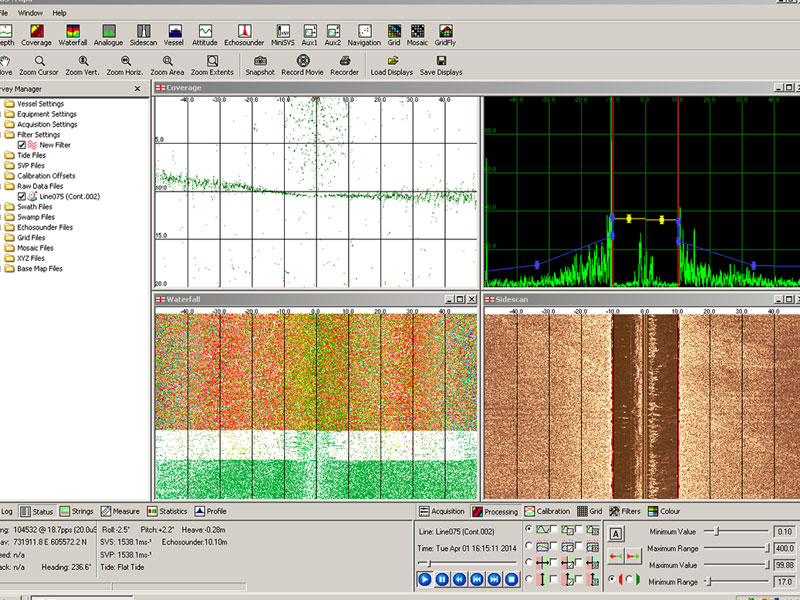Select the Zoom Area tool
This screenshot has height=600, width=800.
[x=167, y=63]
